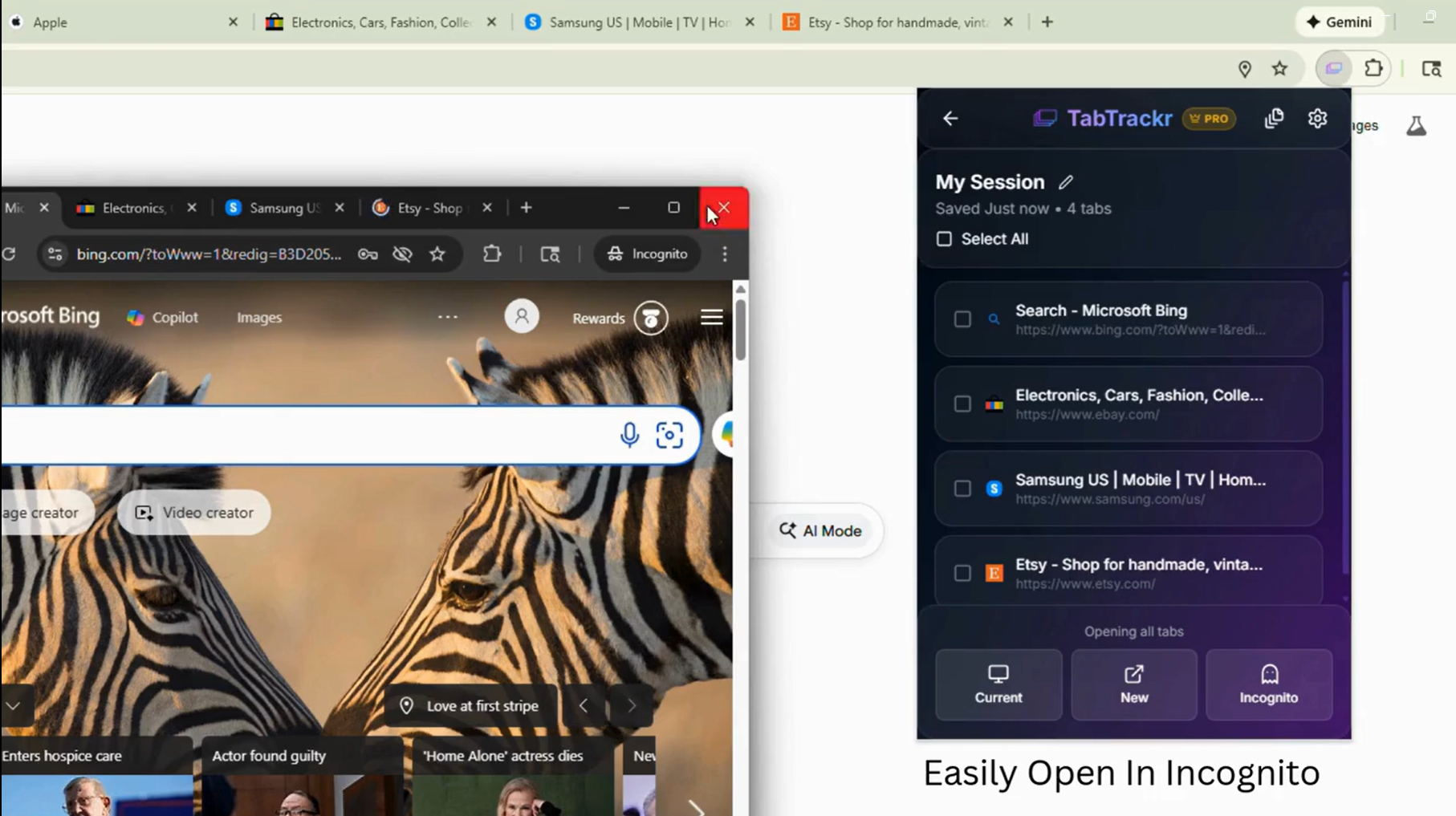Expand the collapsed panel via downward chevron

coord(12,706)
